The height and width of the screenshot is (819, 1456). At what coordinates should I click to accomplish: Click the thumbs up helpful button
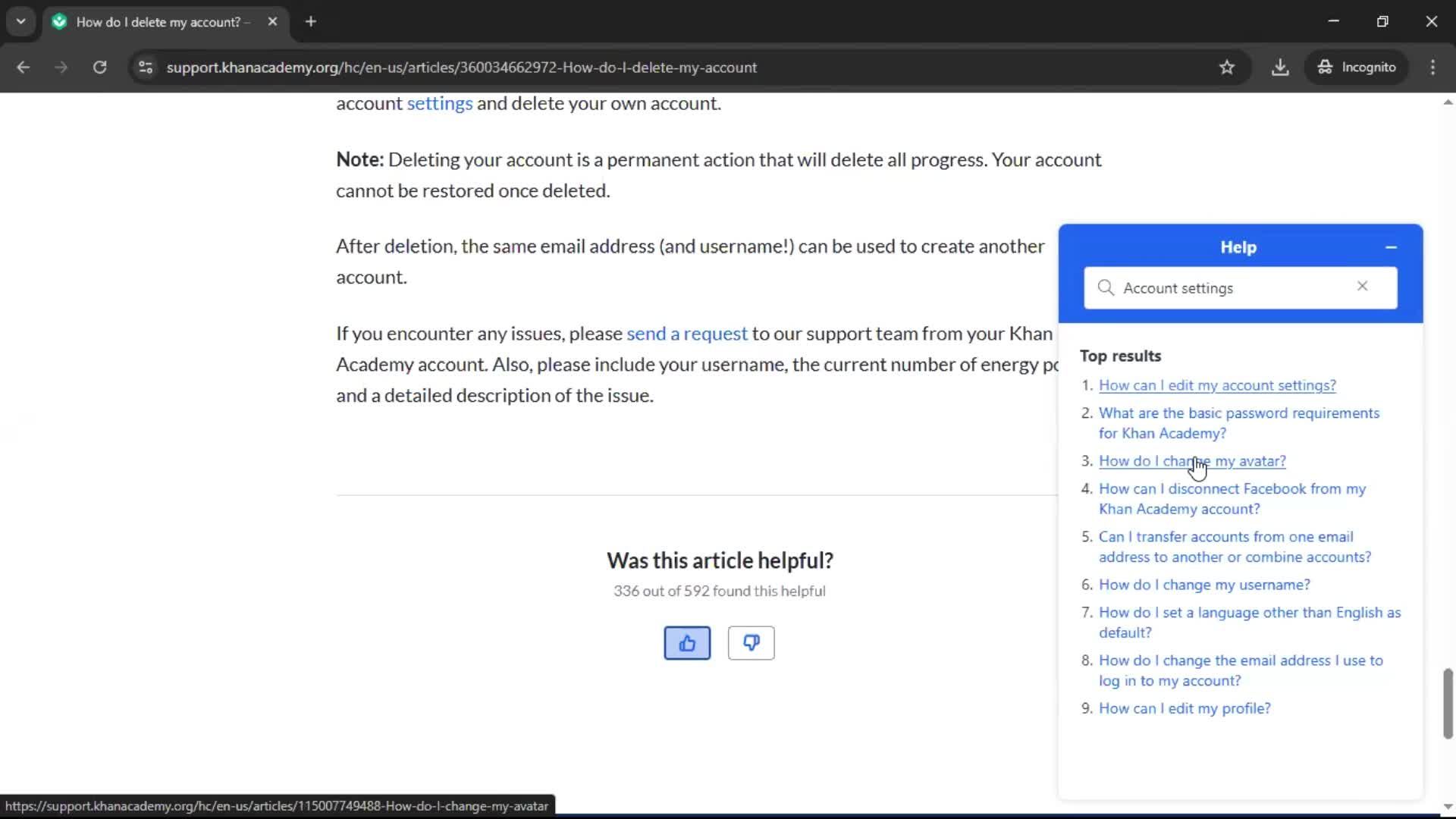687,643
